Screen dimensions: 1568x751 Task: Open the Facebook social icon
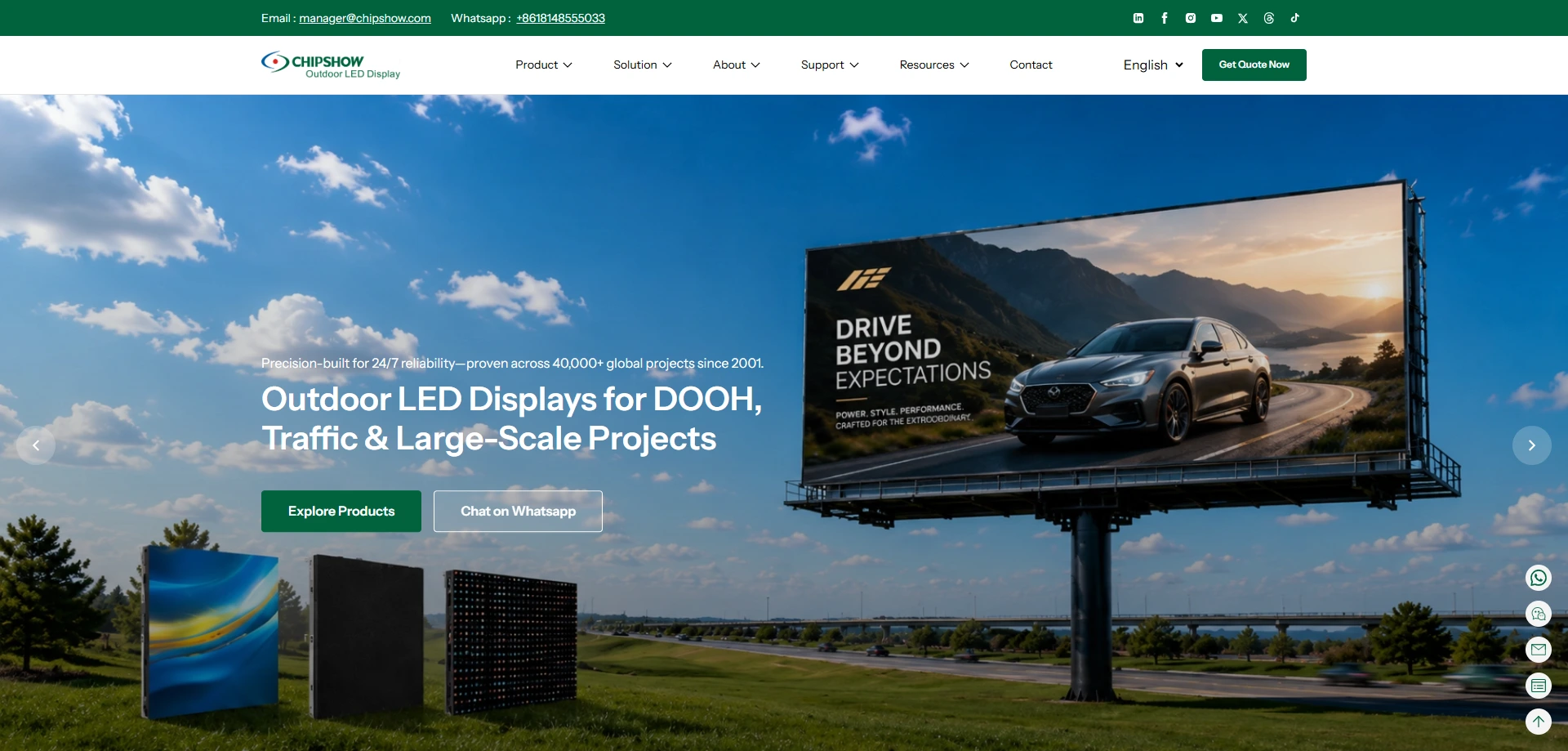tap(1165, 18)
